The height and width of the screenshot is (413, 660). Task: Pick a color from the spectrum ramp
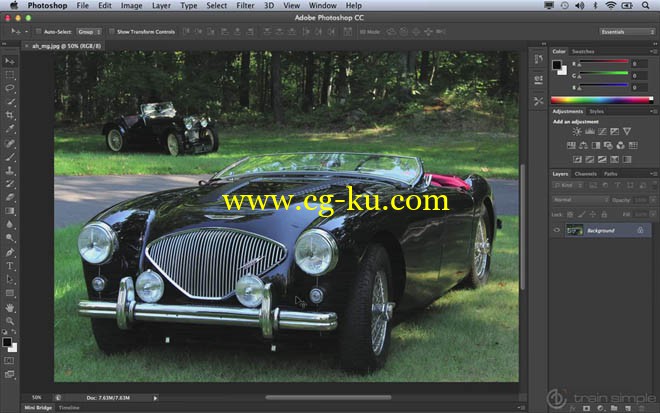click(602, 100)
